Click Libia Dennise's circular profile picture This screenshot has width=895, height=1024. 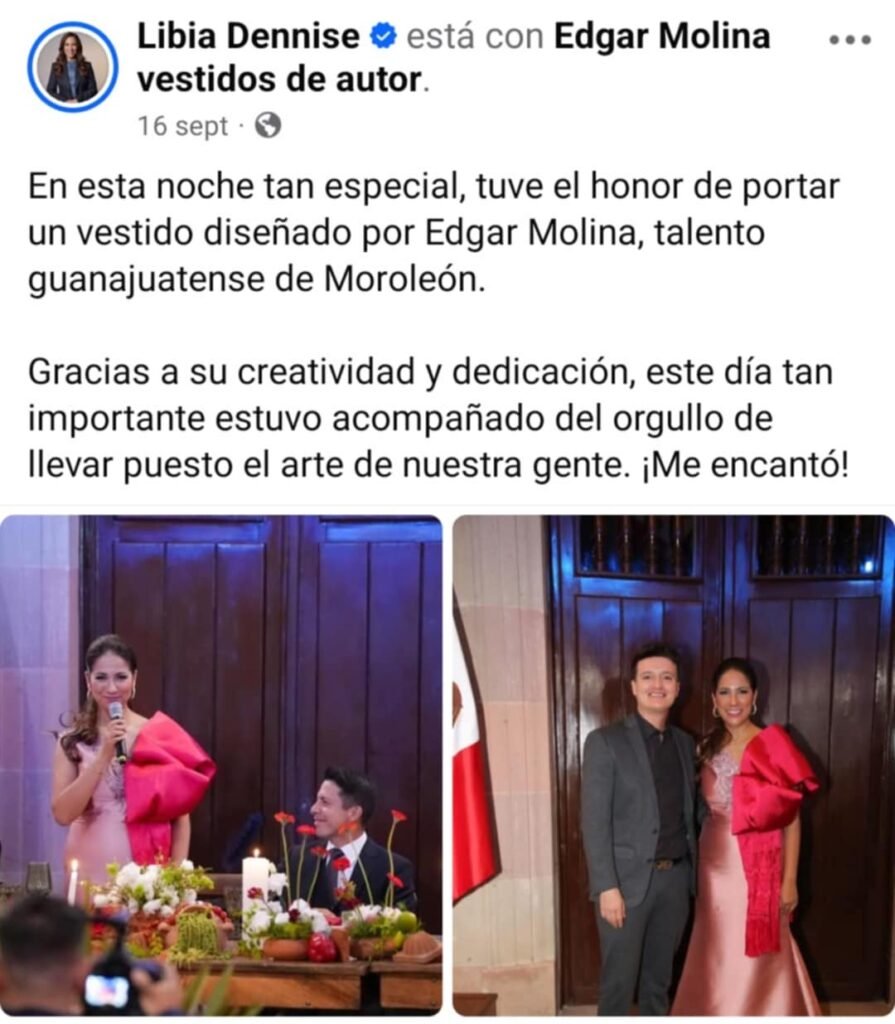[73, 67]
